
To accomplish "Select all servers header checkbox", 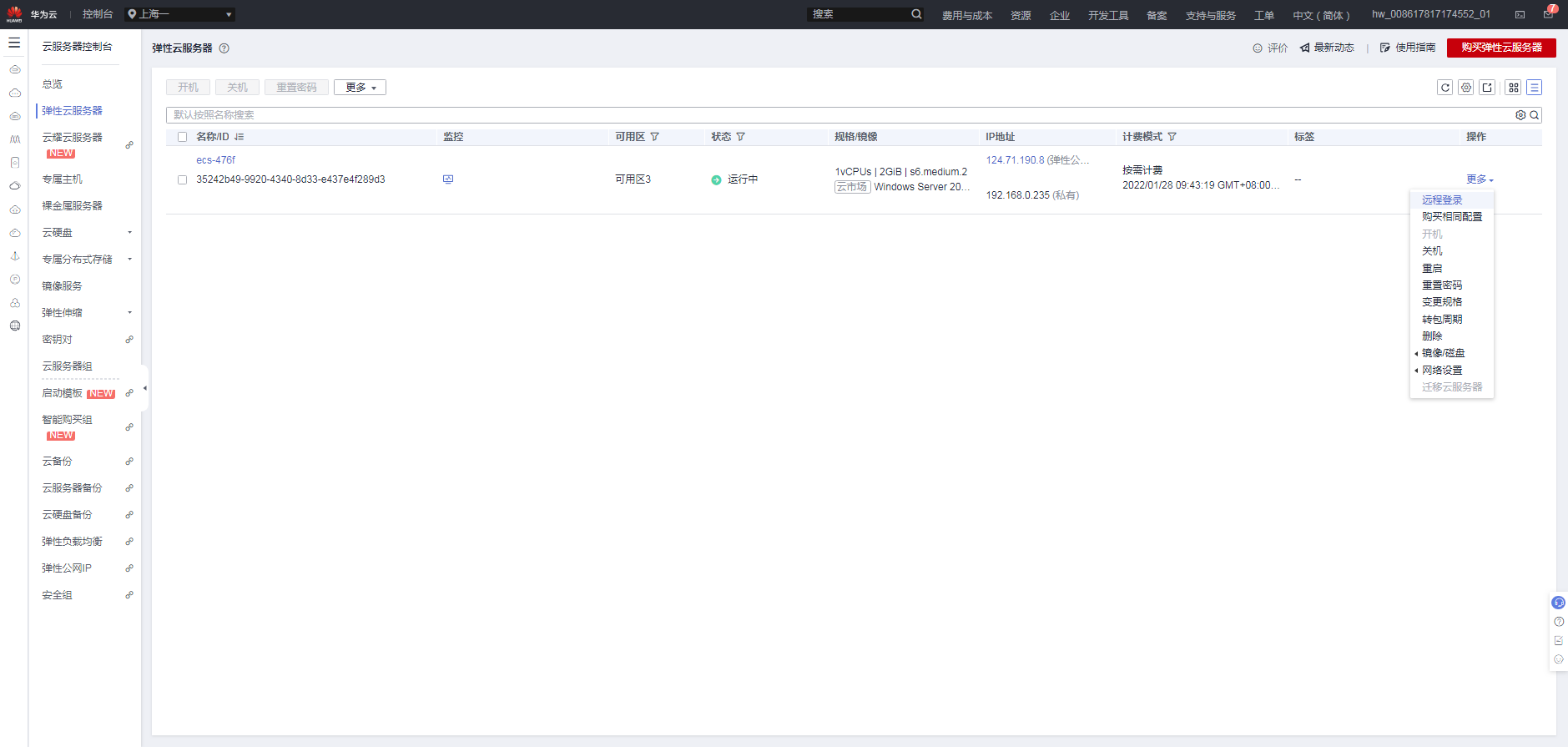I will 182,137.
